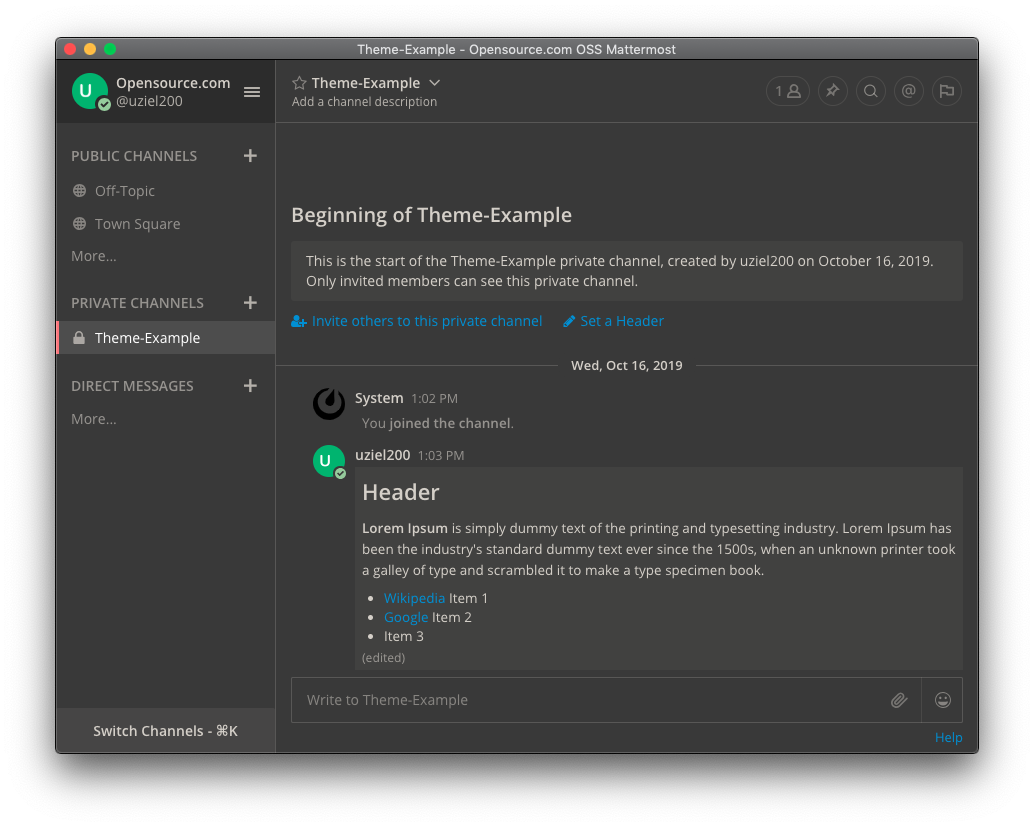Viewport: 1034px width, 827px height.
Task: Click the Help link
Action: point(948,737)
